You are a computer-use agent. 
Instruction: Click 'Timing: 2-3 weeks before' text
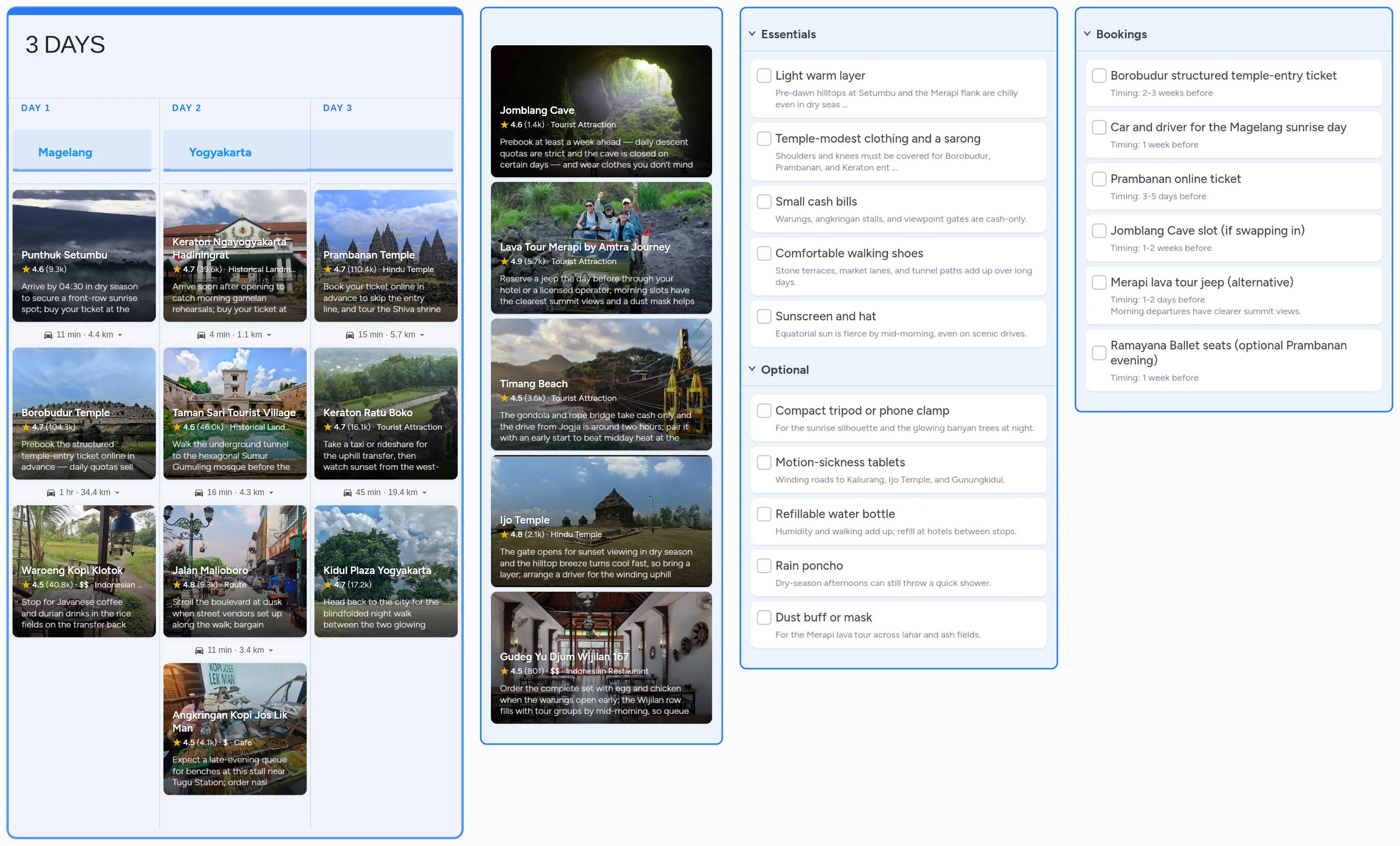[1162, 92]
